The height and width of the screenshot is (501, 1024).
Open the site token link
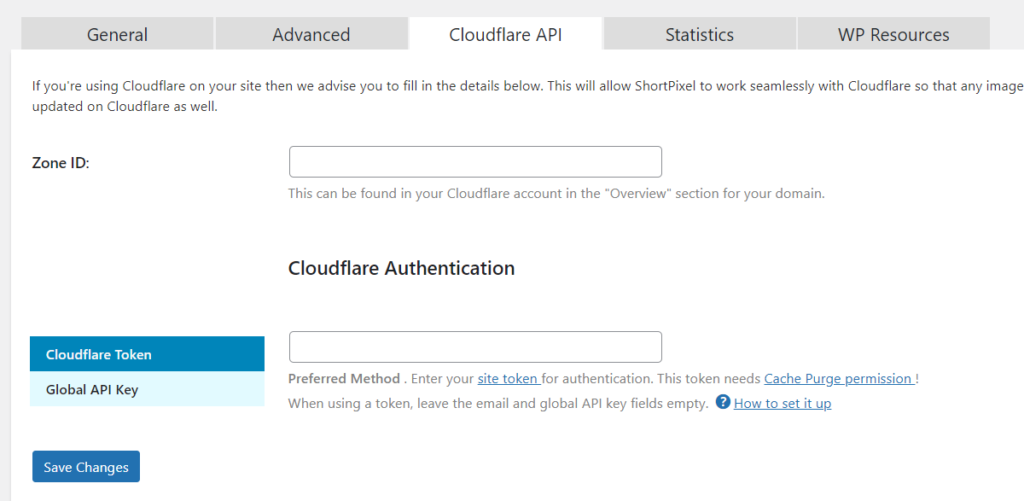point(509,379)
